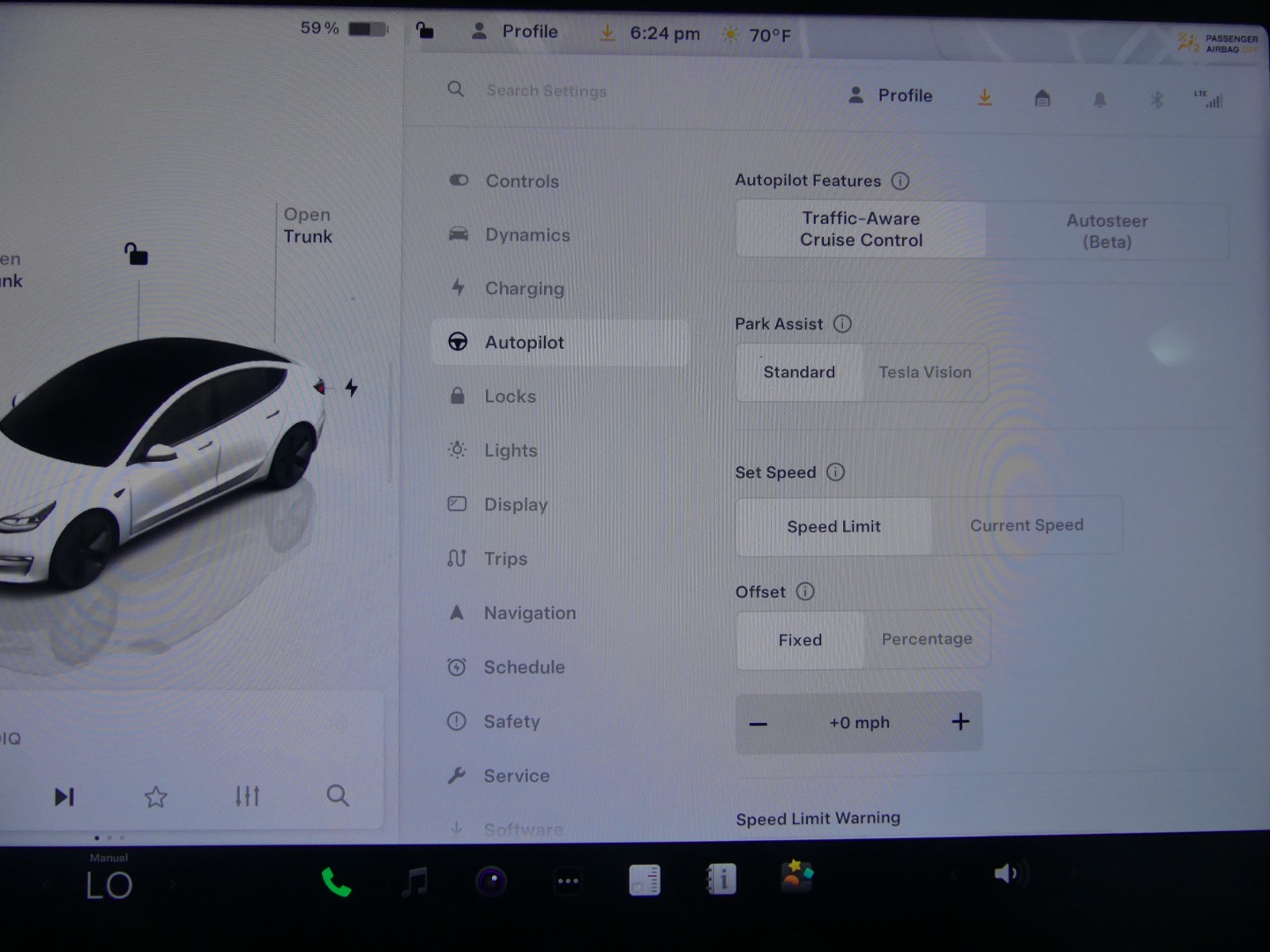Switch Set Speed to Current Speed
Image resolution: width=1270 pixels, height=952 pixels.
pyautogui.click(x=1026, y=525)
